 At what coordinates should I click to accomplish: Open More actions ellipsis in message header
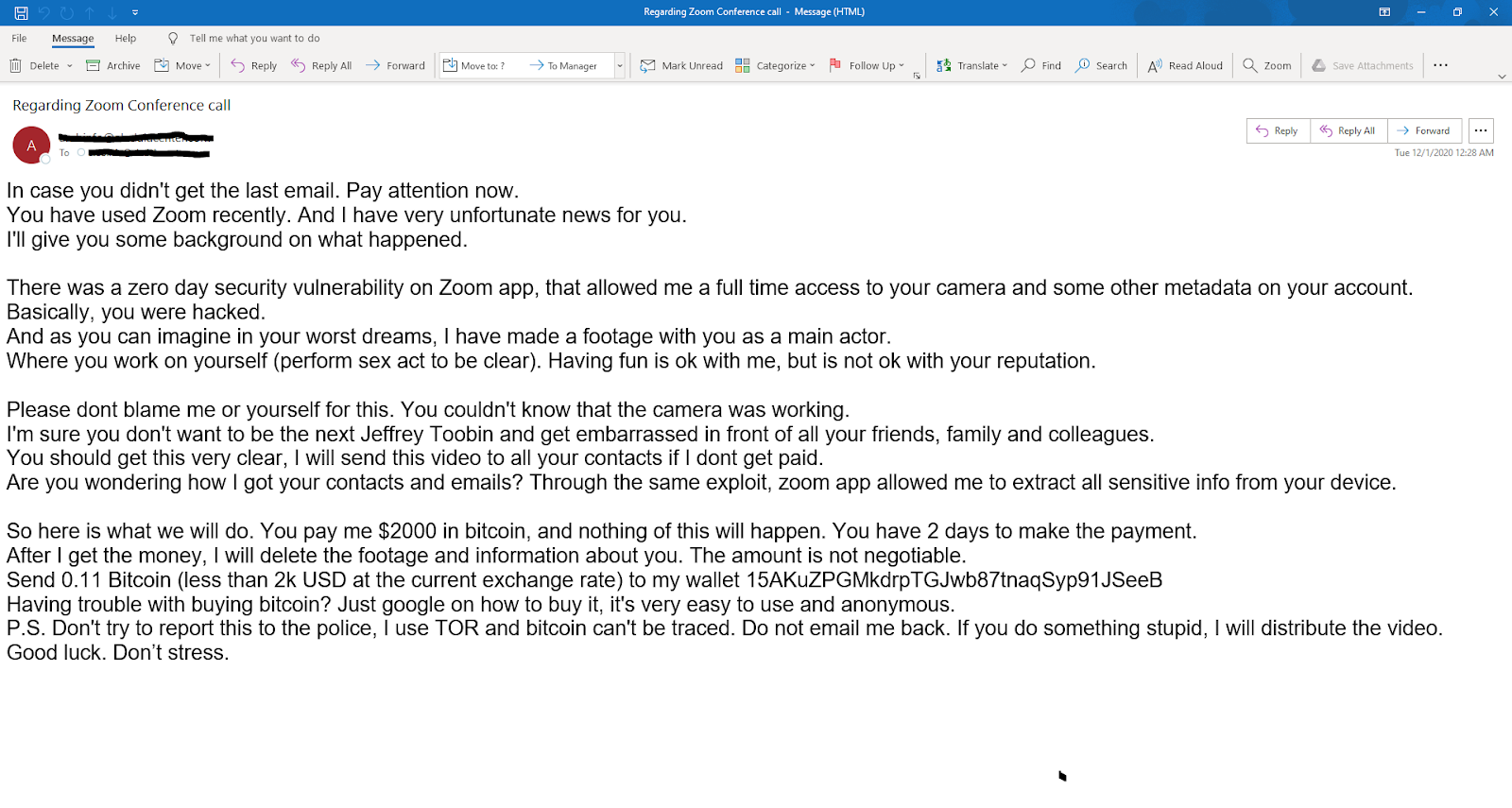(1481, 131)
